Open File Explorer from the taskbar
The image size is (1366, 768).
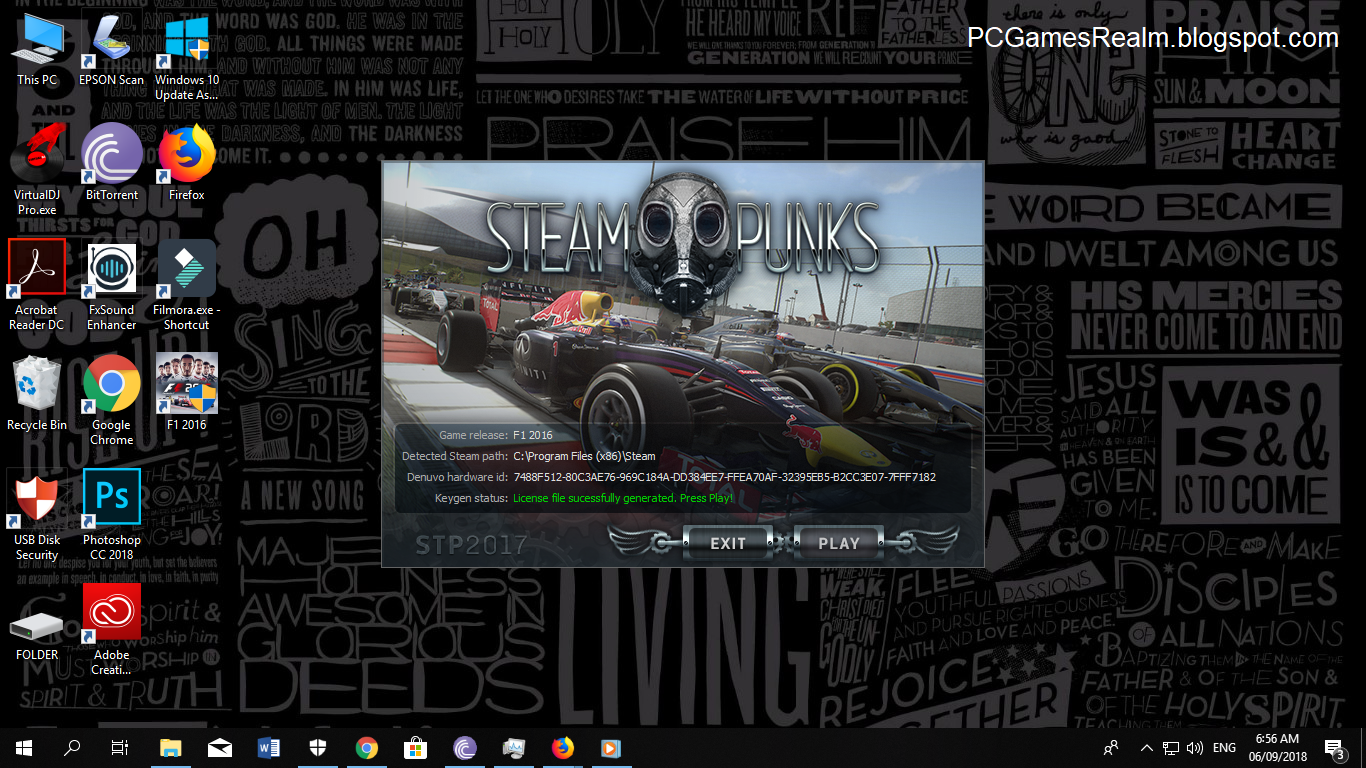pos(171,748)
